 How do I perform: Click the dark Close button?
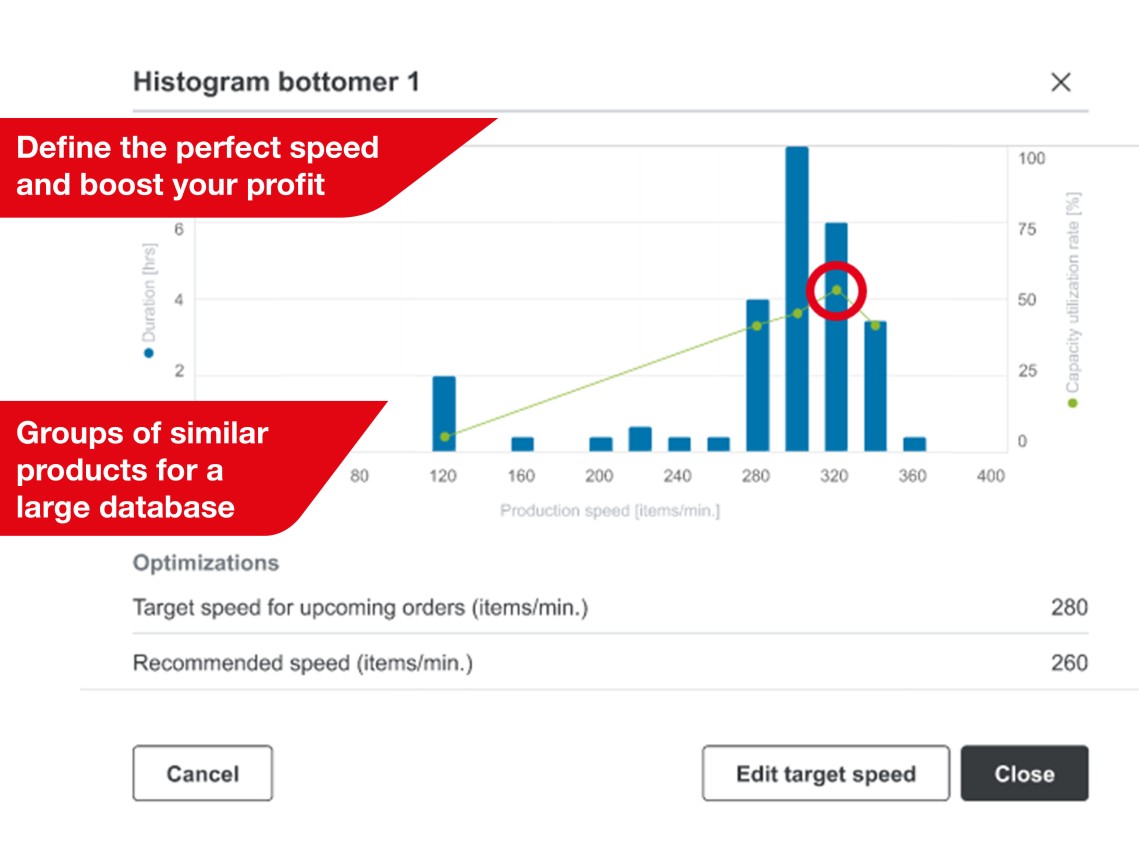(1024, 773)
